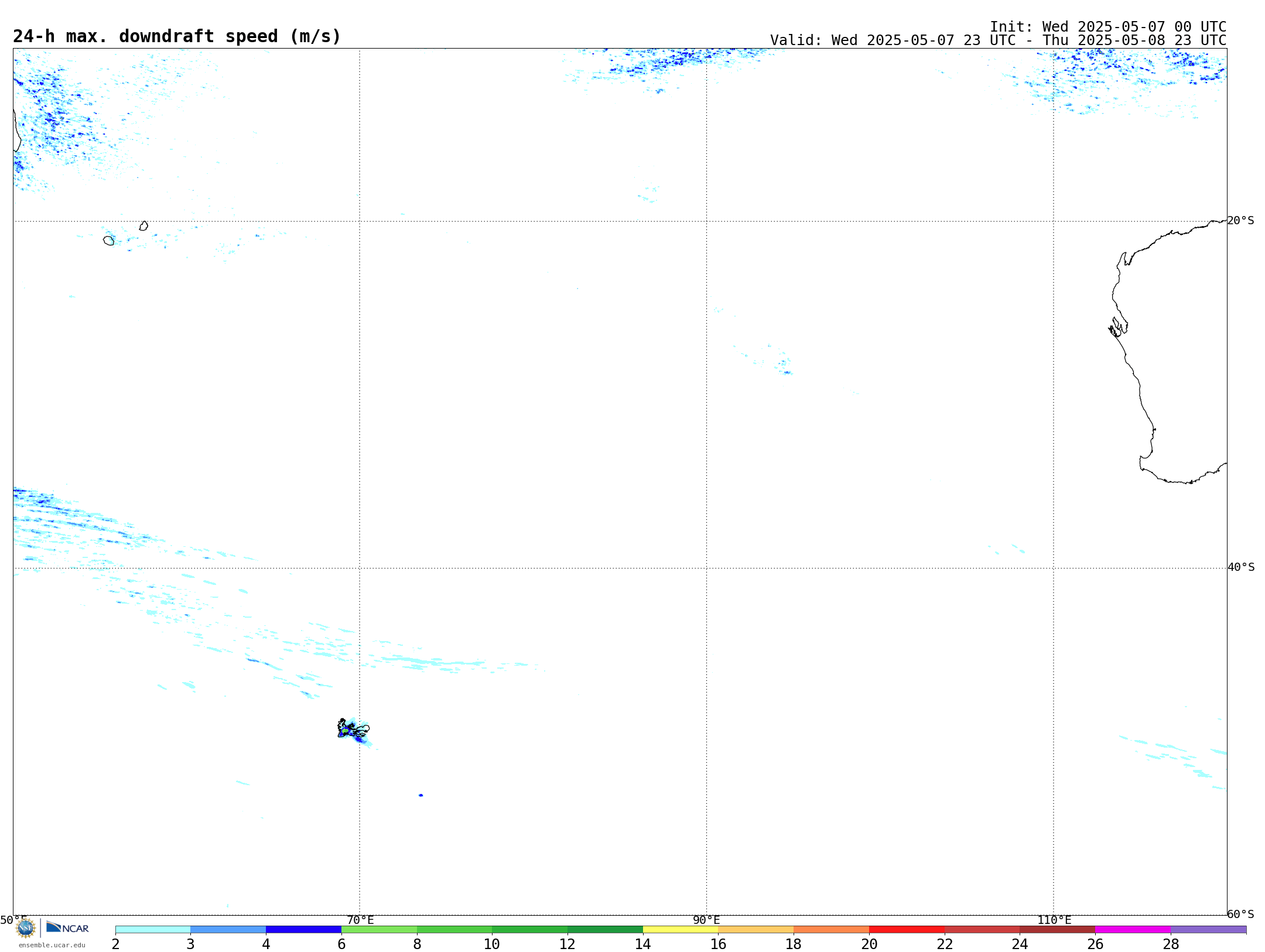Select the light green 6–8 m/s swatch
Image resolution: width=1265 pixels, height=952 pixels.
point(379,930)
